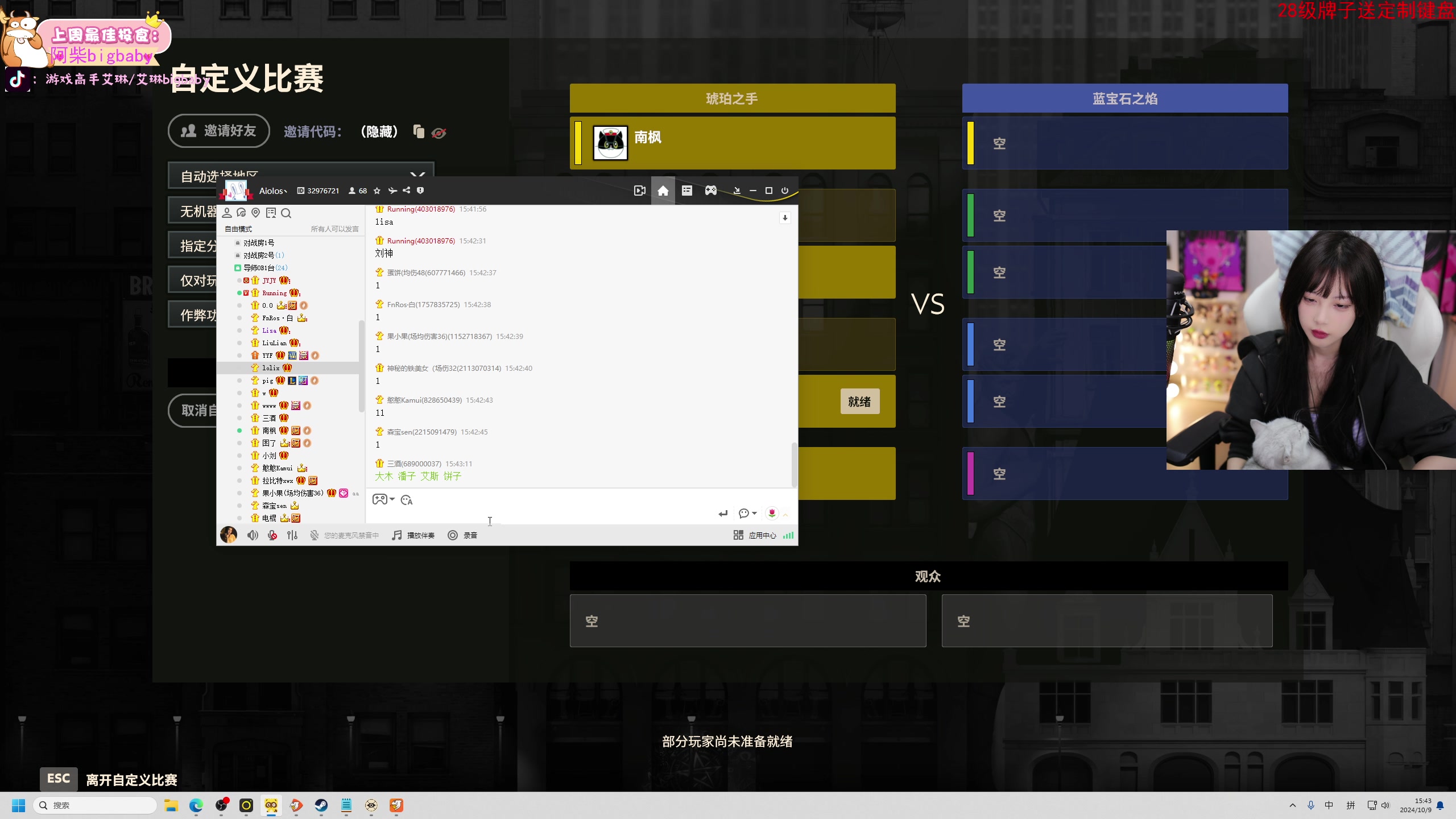Expand the gift panel up-arrow
The width and height of the screenshot is (1456, 819).
click(x=785, y=514)
